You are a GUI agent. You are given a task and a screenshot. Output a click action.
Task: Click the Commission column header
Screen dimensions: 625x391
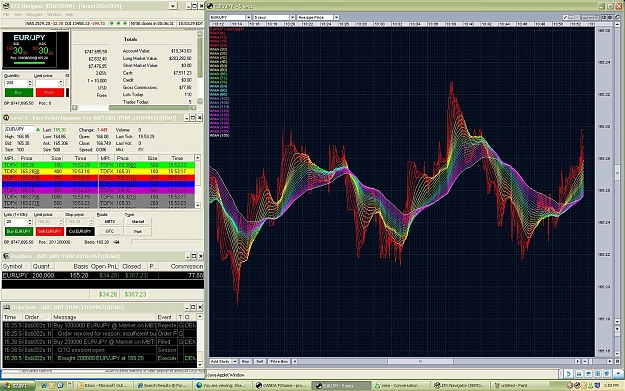click(x=182, y=266)
